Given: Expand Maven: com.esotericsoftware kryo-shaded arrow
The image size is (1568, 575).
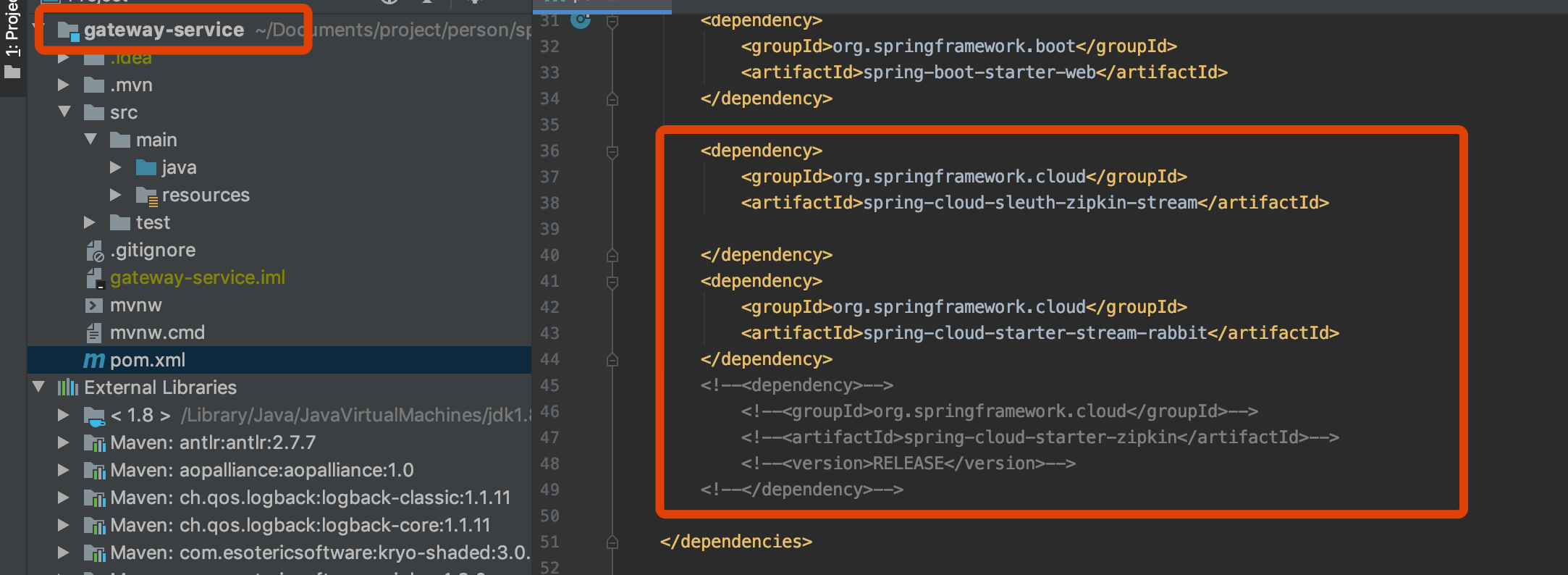Looking at the screenshot, I should pos(64,553).
